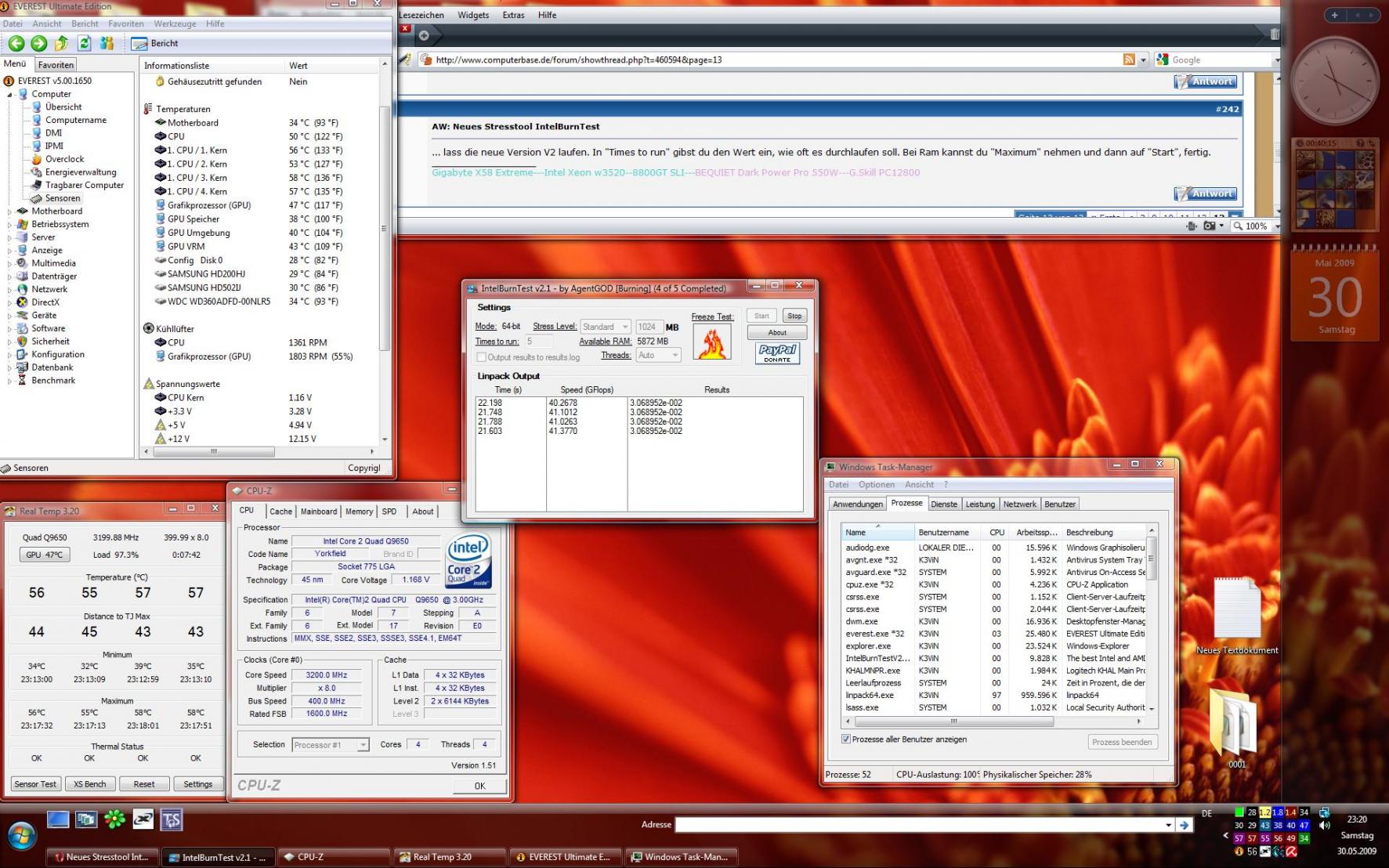The width and height of the screenshot is (1389, 868).
Task: Toggle 'Prozesse aller Benutzer anzeigen' checkbox
Action: tap(846, 740)
